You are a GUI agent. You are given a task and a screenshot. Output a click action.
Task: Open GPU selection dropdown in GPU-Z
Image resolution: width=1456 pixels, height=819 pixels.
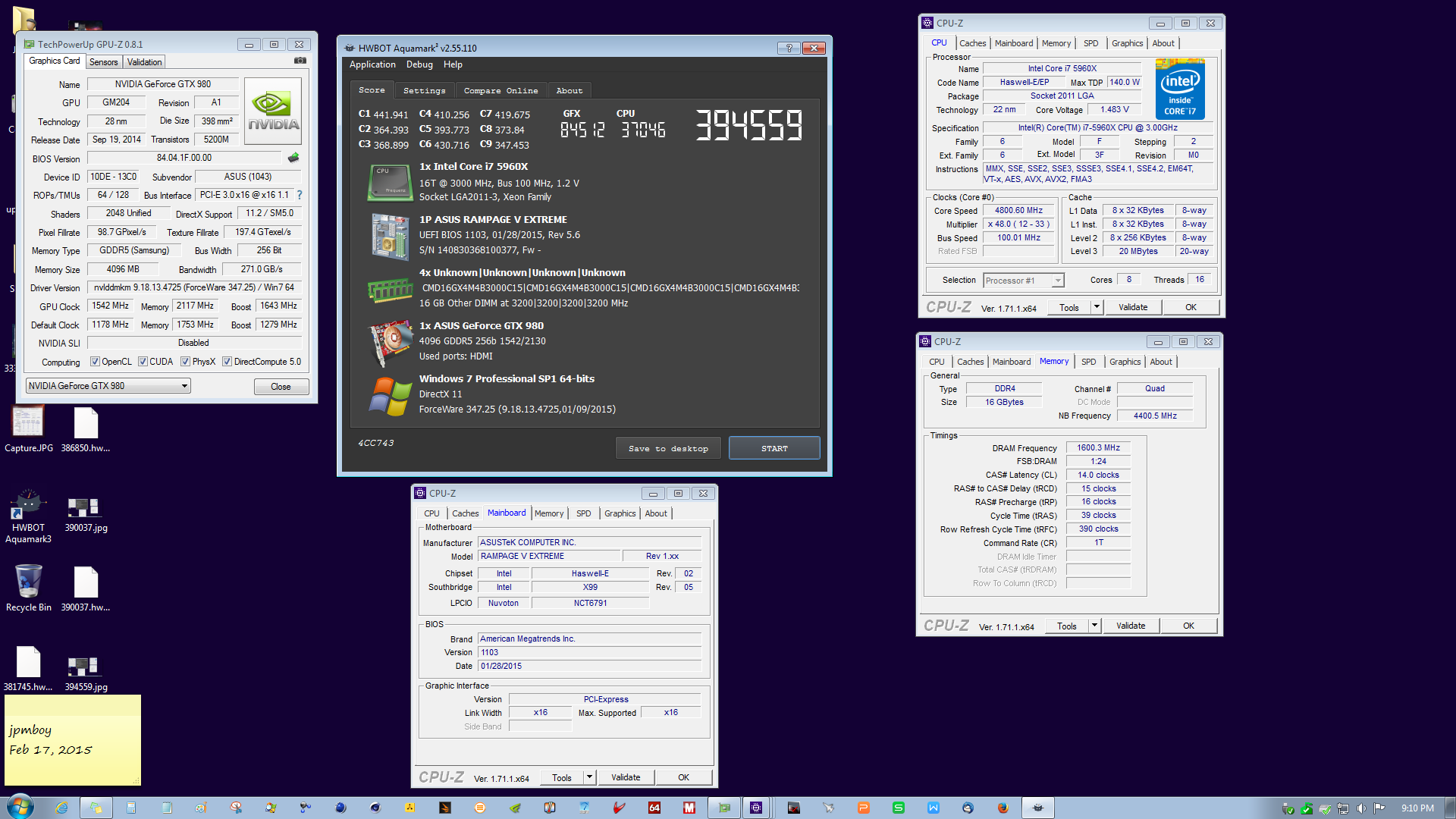point(108,386)
